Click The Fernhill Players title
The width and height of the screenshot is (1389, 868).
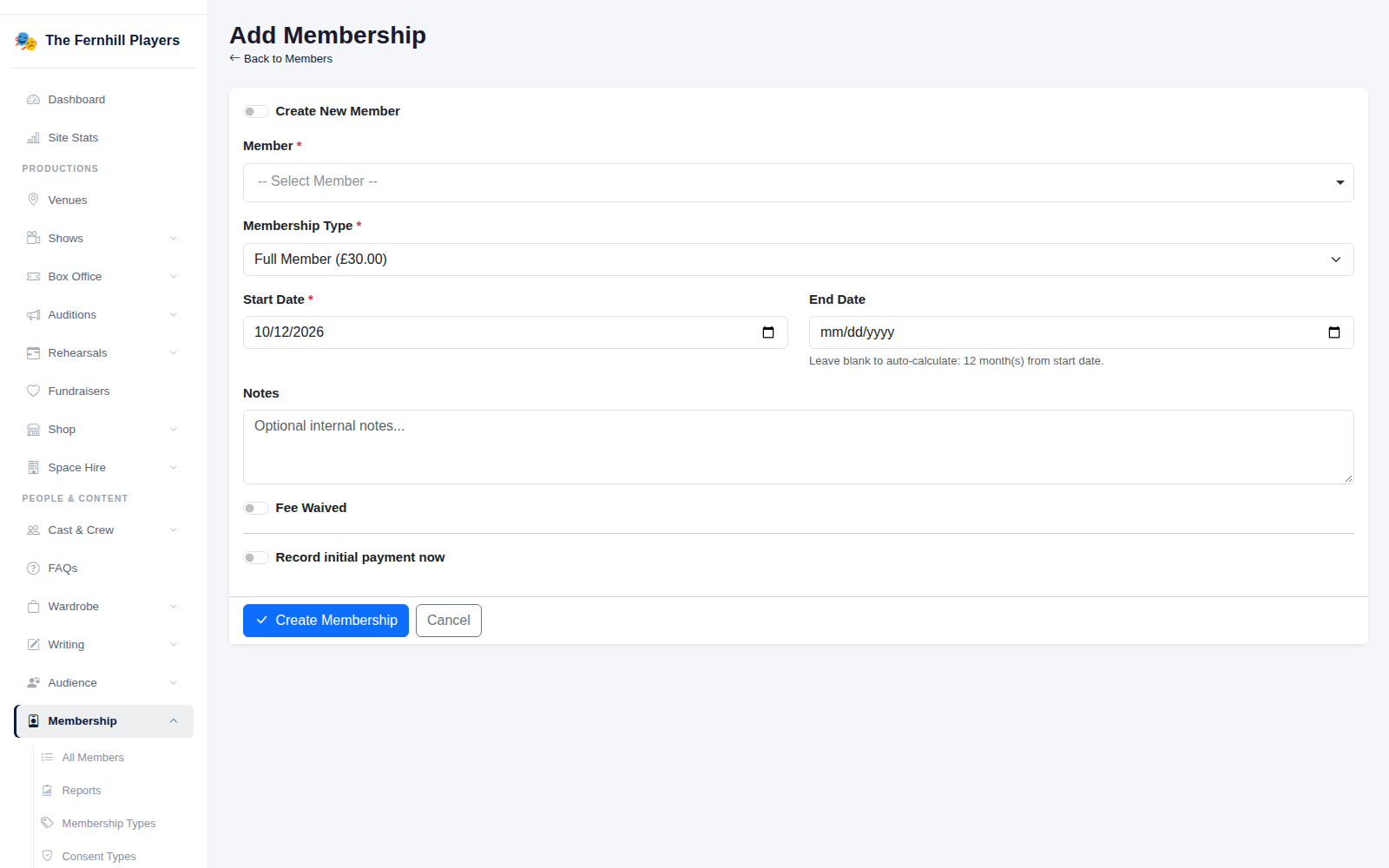coord(113,40)
